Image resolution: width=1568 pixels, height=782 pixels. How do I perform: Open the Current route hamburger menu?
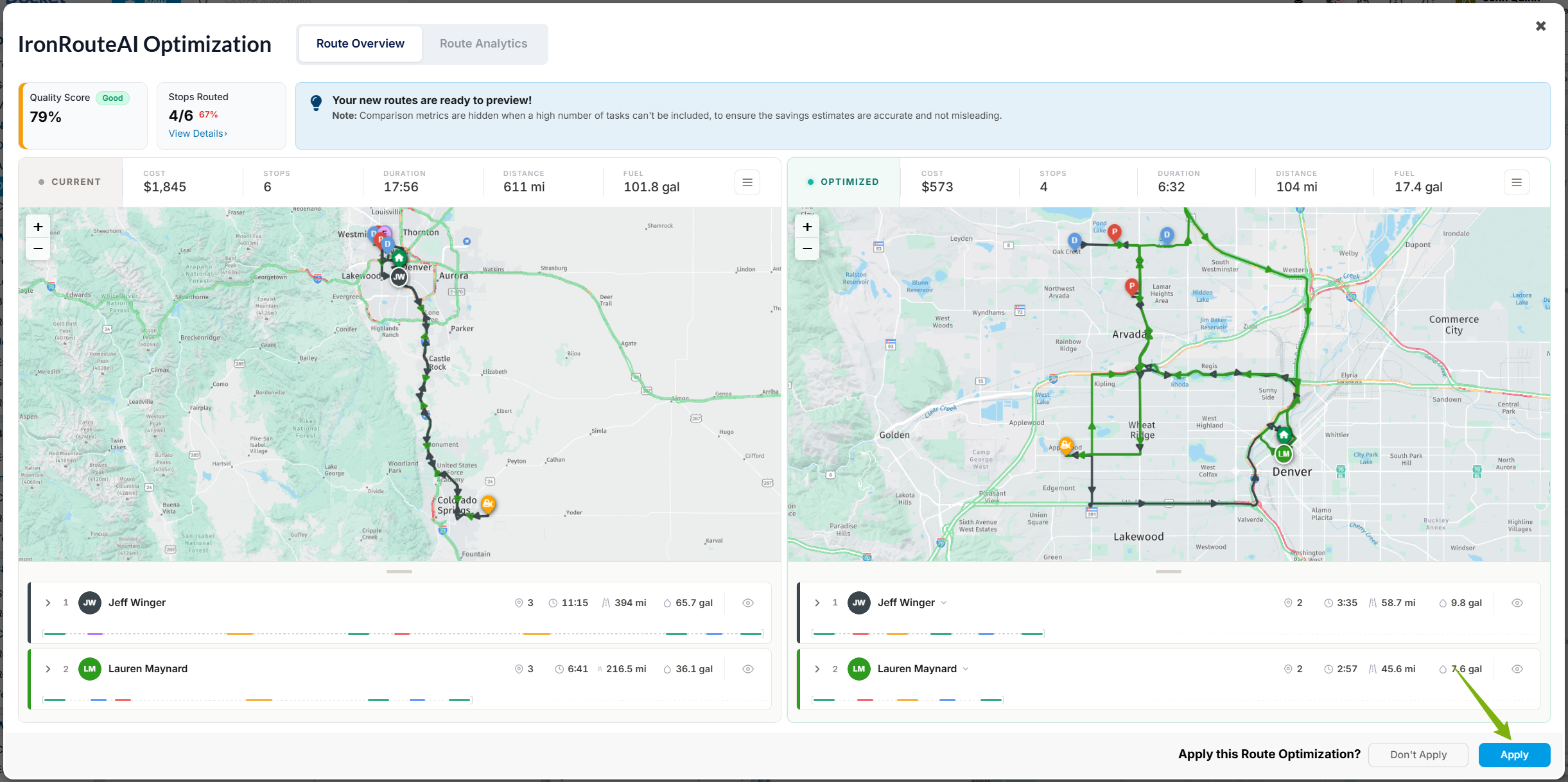click(747, 182)
